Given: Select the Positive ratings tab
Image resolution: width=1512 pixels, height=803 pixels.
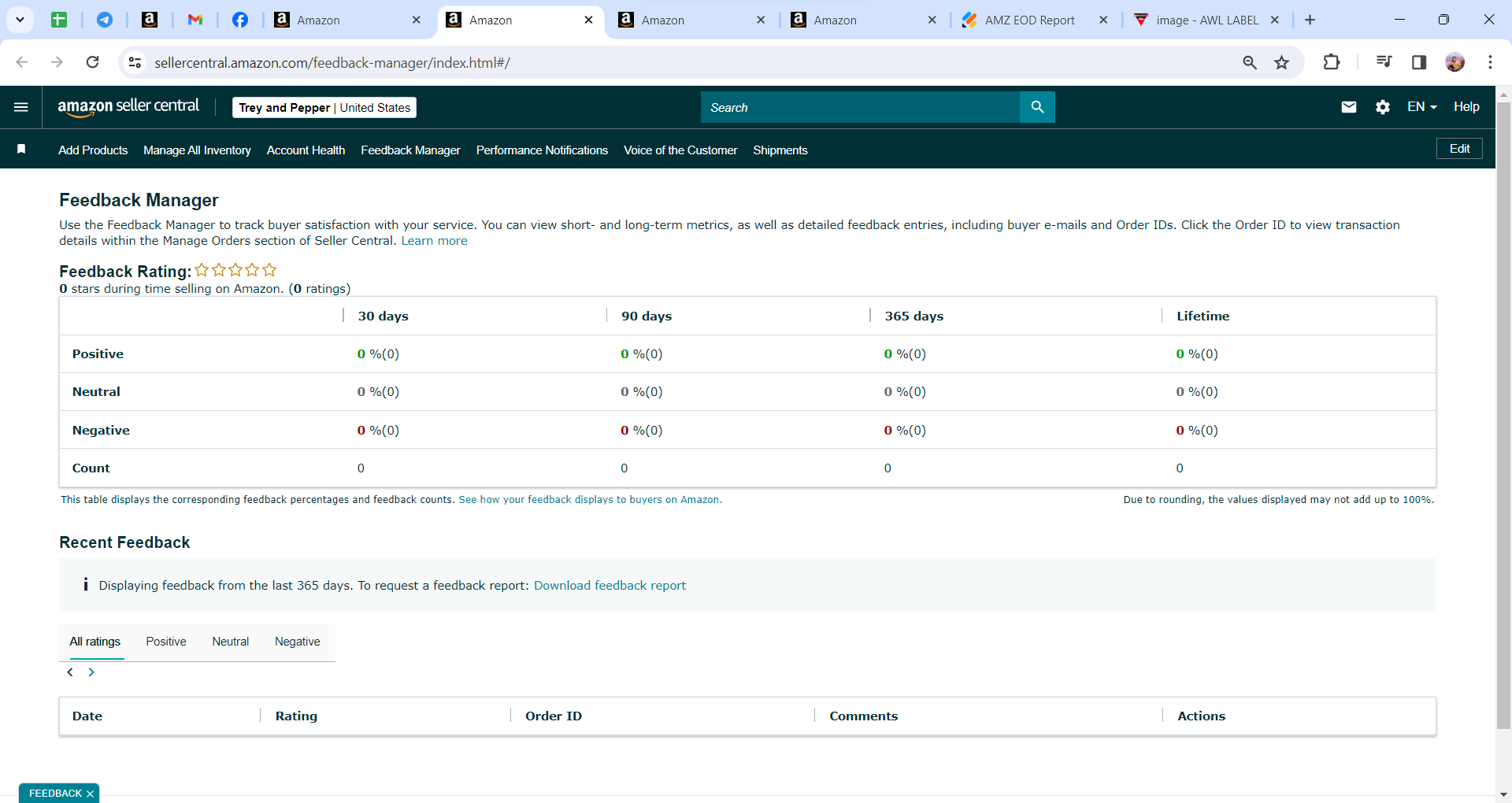Looking at the screenshot, I should [x=166, y=642].
